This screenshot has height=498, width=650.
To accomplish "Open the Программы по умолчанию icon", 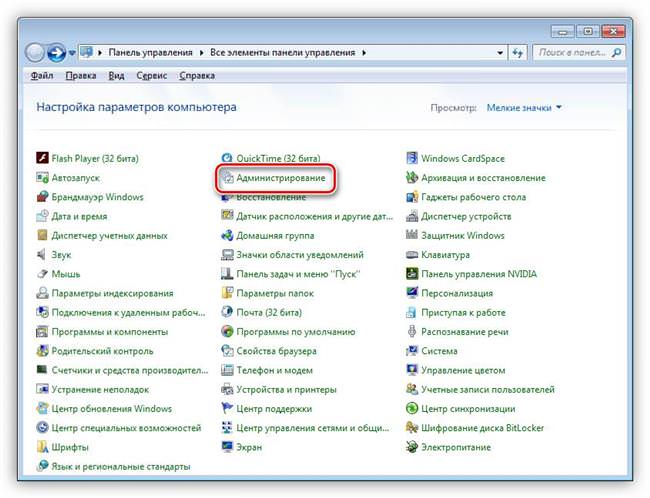I will (x=227, y=331).
